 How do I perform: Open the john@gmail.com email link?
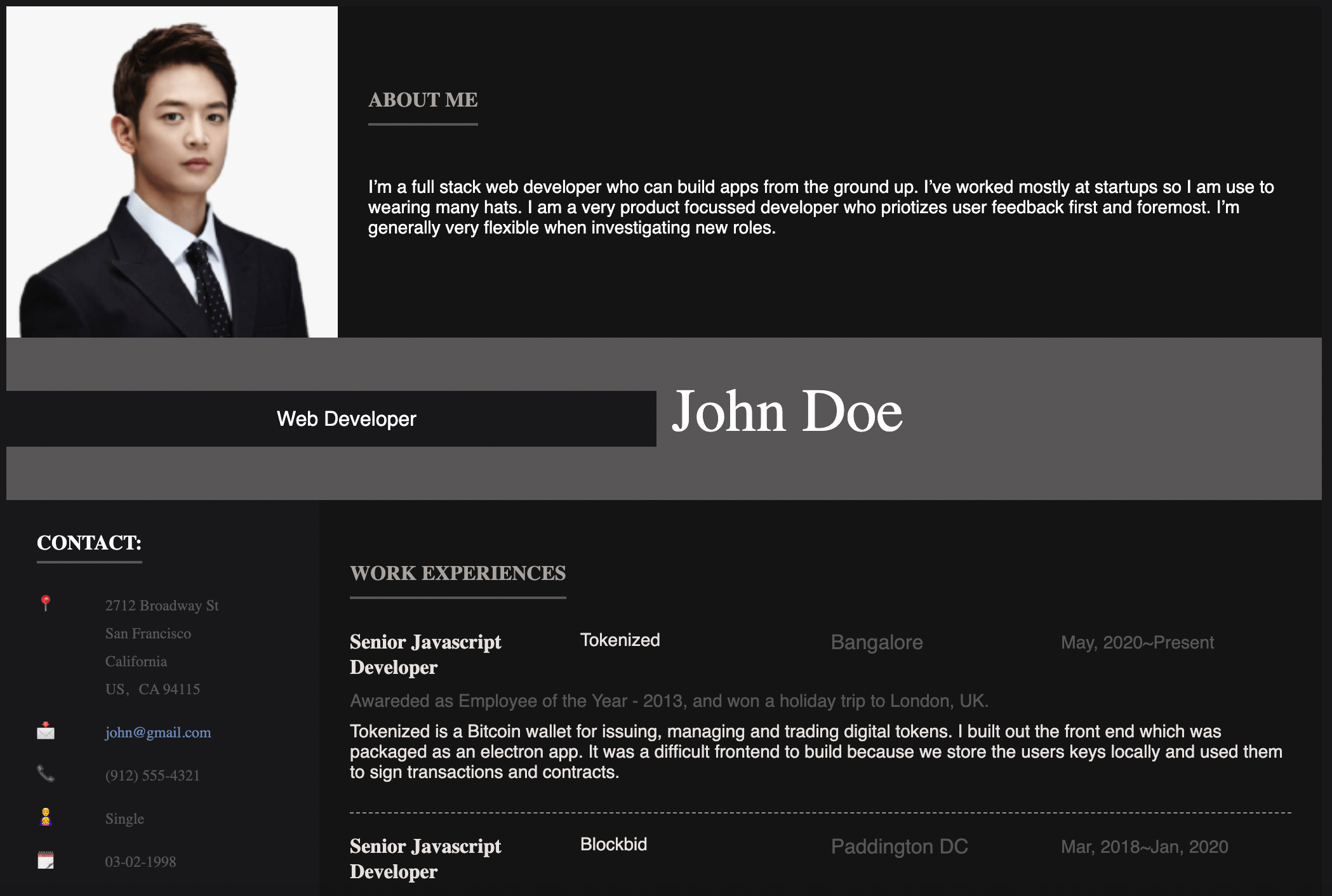click(158, 732)
